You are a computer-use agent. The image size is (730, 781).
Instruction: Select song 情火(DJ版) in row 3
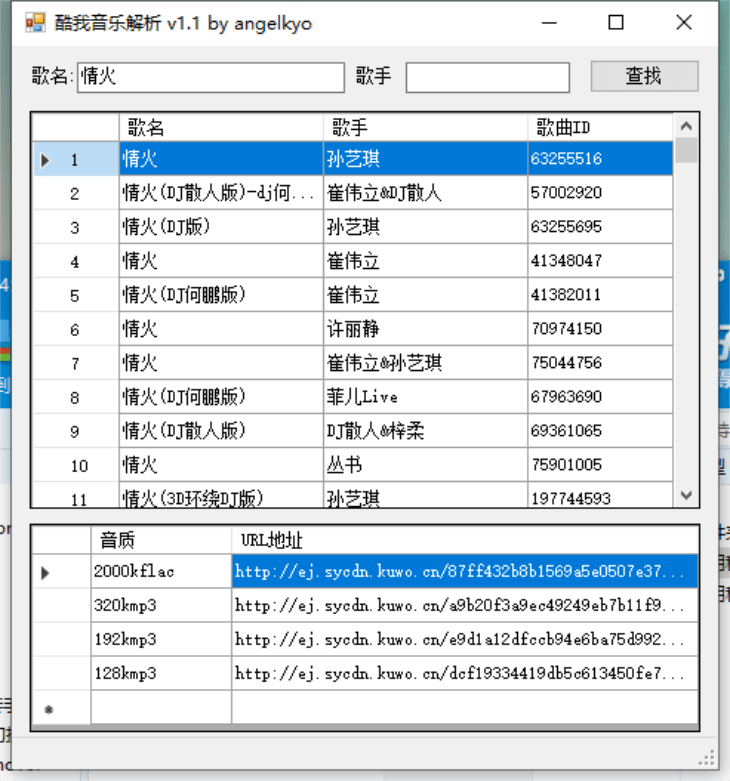click(221, 227)
